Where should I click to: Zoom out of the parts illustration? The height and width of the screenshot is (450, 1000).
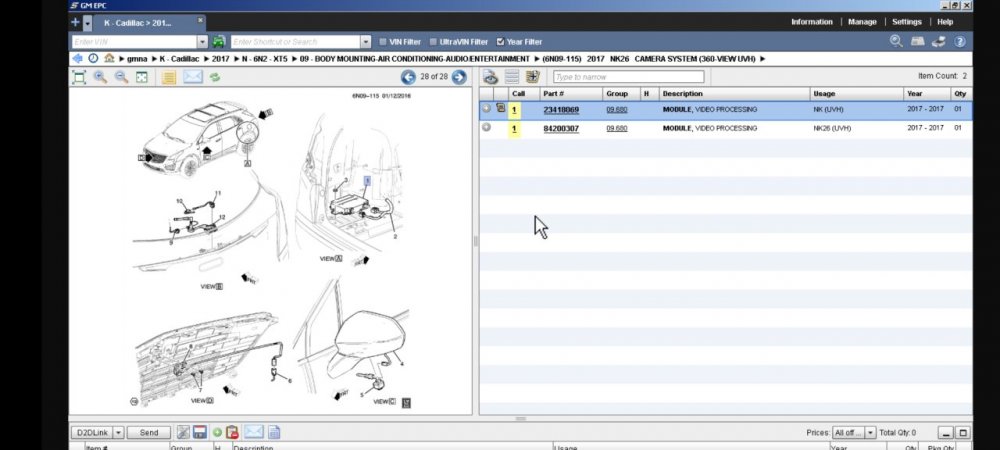pyautogui.click(x=121, y=77)
